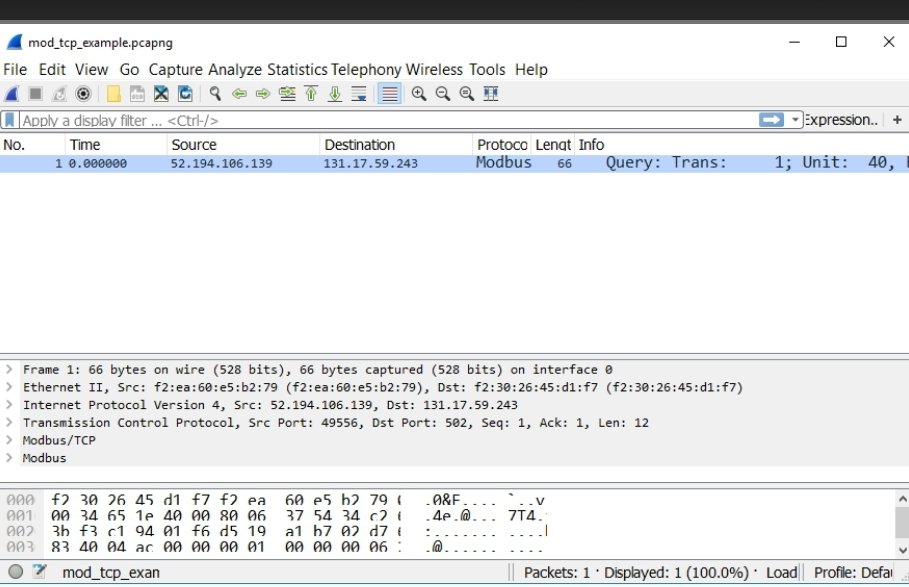
Task: Click the Find Packet magnifier icon
Action: (x=214, y=94)
